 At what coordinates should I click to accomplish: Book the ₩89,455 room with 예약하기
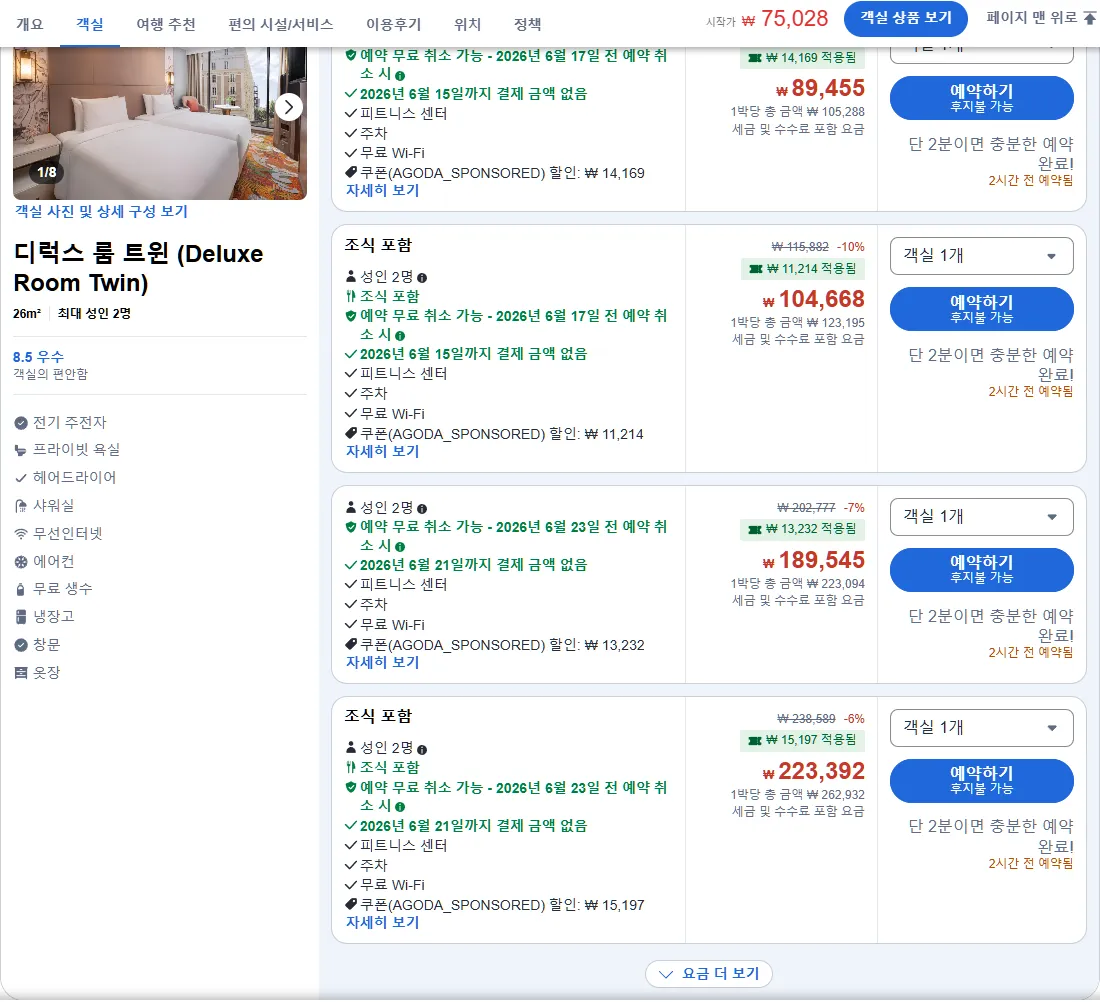click(x=981, y=98)
